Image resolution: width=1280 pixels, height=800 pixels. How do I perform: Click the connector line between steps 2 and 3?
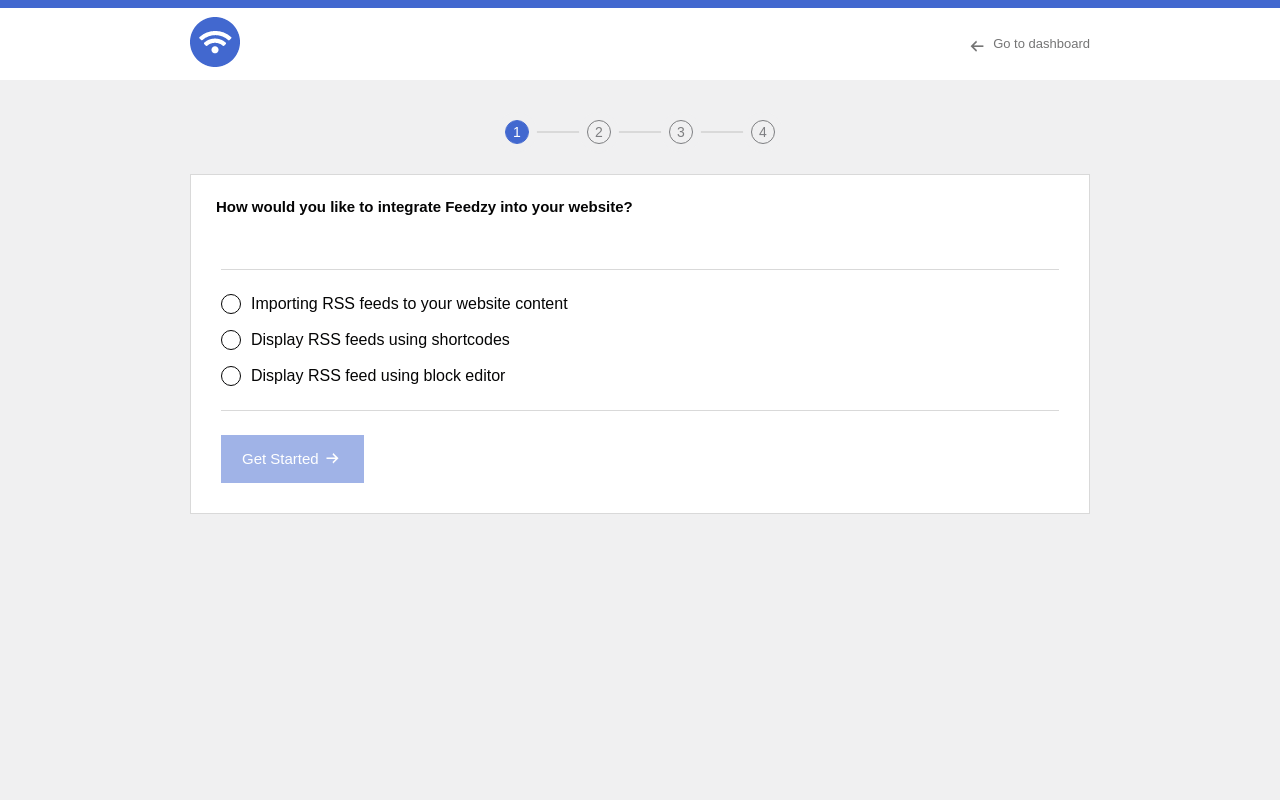tap(640, 132)
